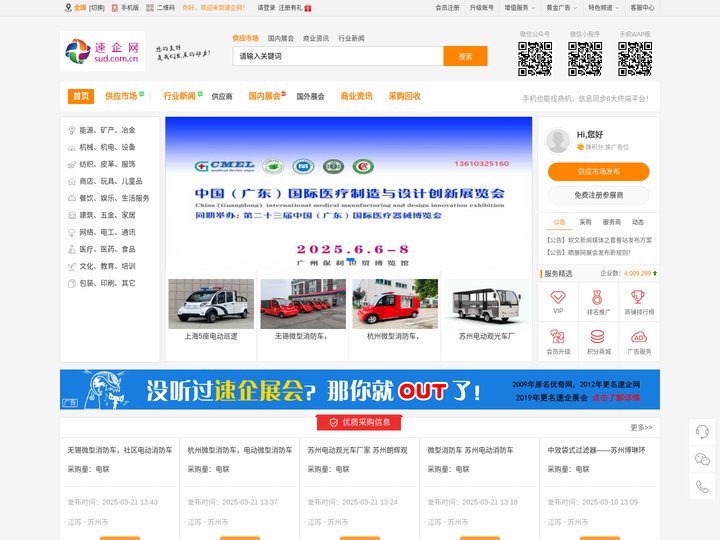Open 采购回收 in the main navigation
Image resolution: width=720 pixels, height=540 pixels.
click(405, 96)
